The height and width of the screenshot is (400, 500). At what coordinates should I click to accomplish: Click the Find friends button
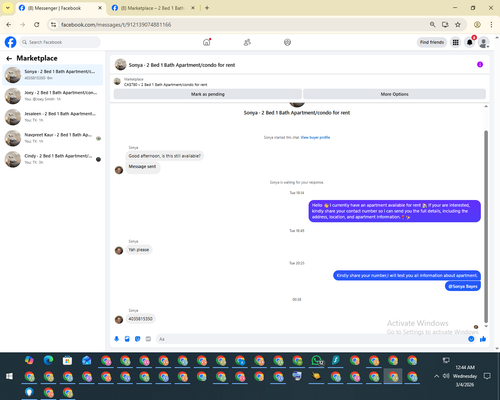click(x=432, y=42)
